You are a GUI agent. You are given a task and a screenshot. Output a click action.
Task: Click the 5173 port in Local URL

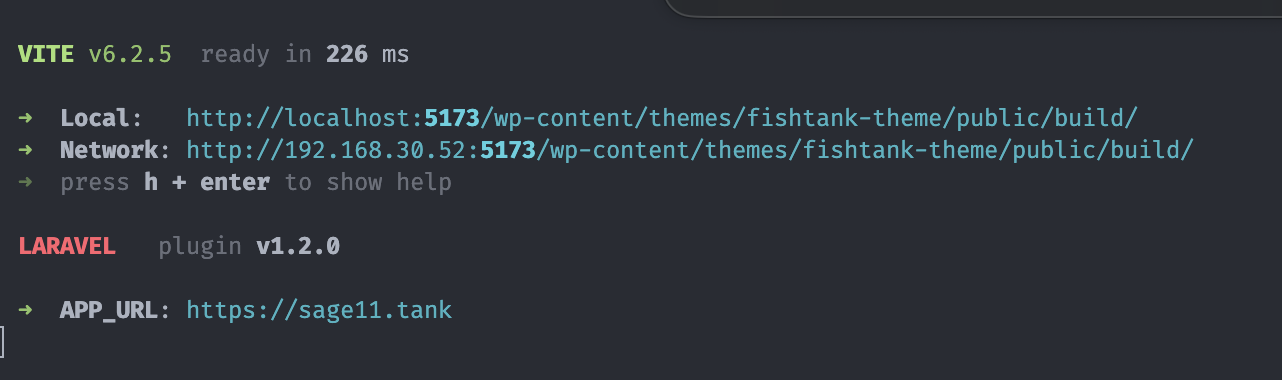point(453,118)
